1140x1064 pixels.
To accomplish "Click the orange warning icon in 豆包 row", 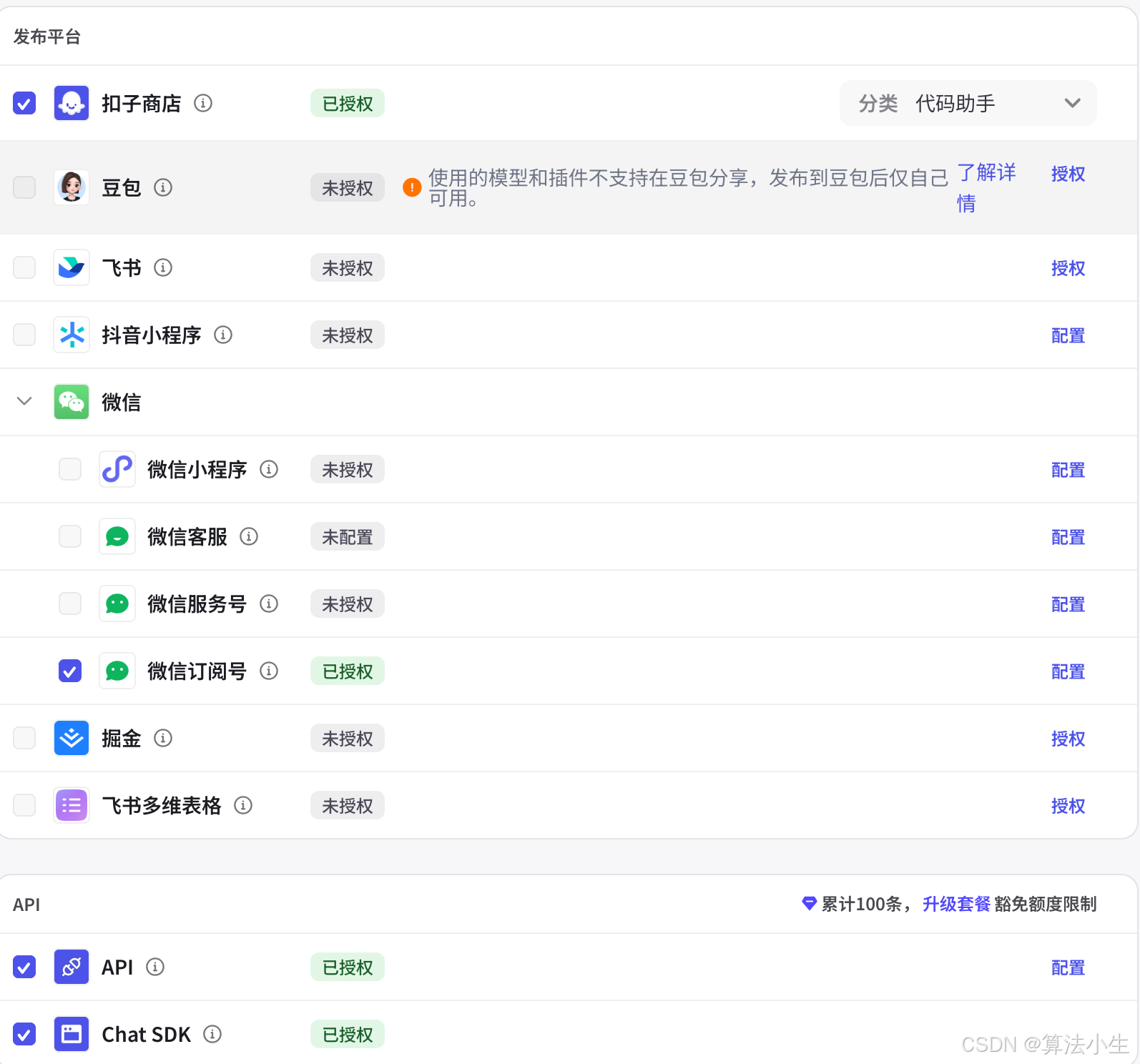I will coord(412,187).
